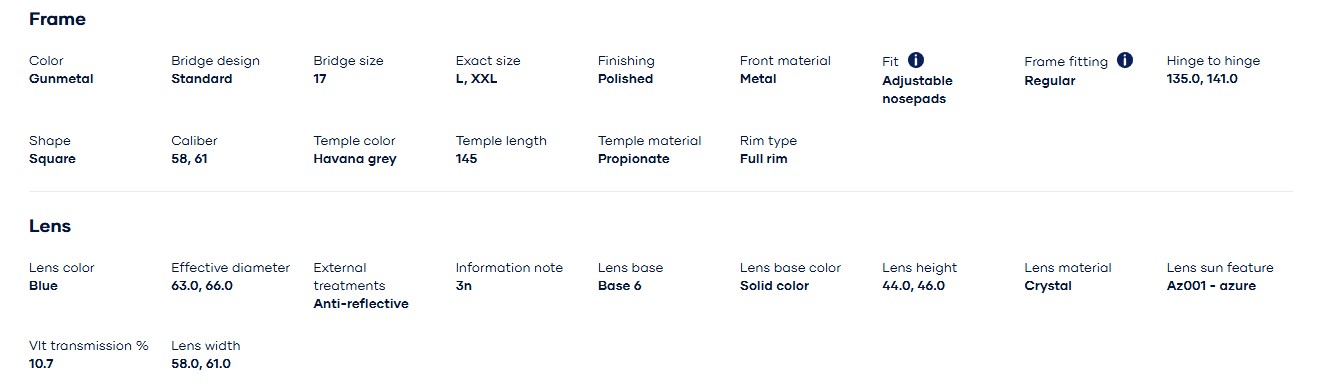Select the Frame section heading
This screenshot has height=387, width=1325.
(x=57, y=19)
